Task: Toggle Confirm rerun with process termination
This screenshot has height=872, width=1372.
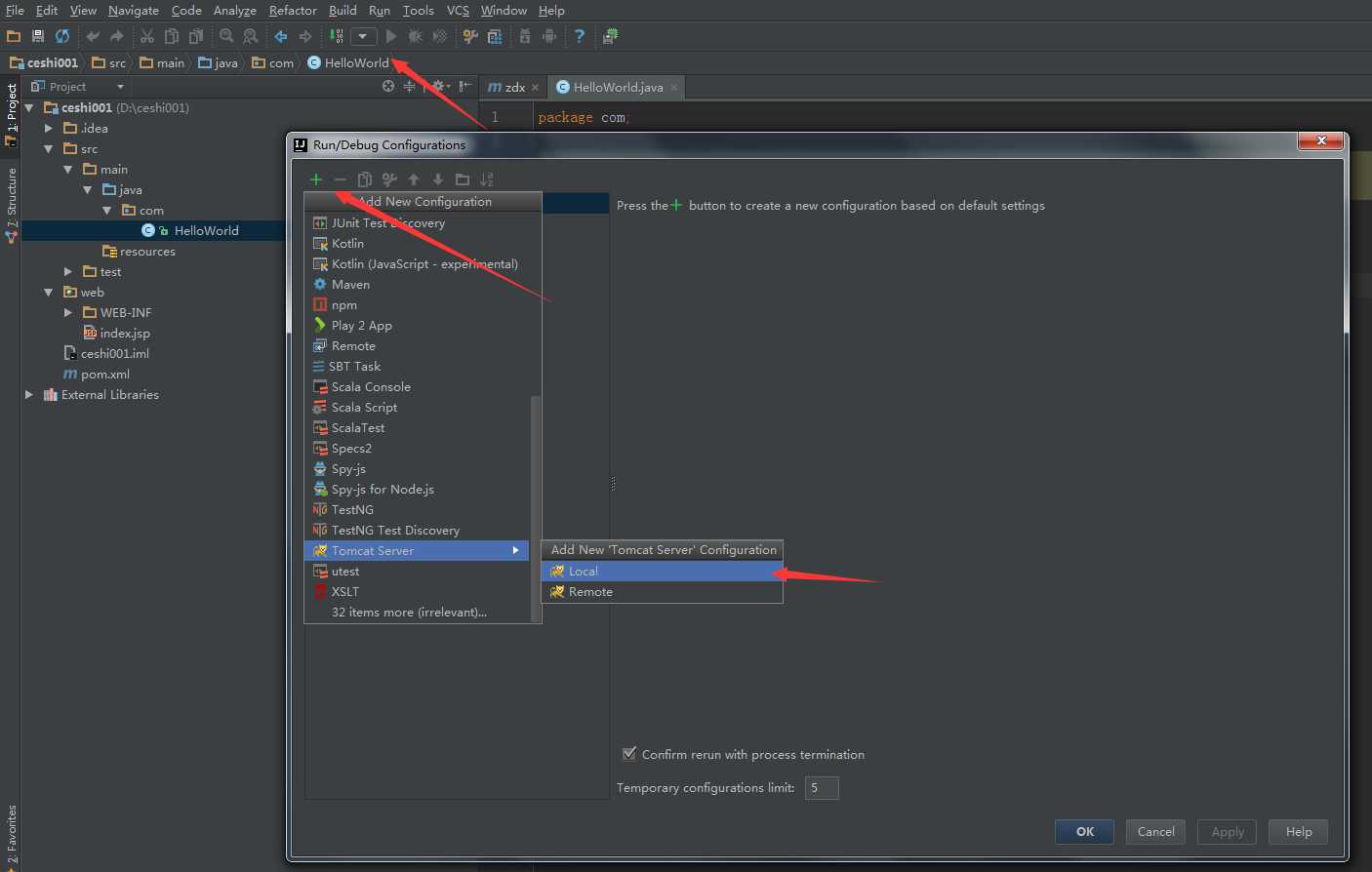Action: point(629,753)
